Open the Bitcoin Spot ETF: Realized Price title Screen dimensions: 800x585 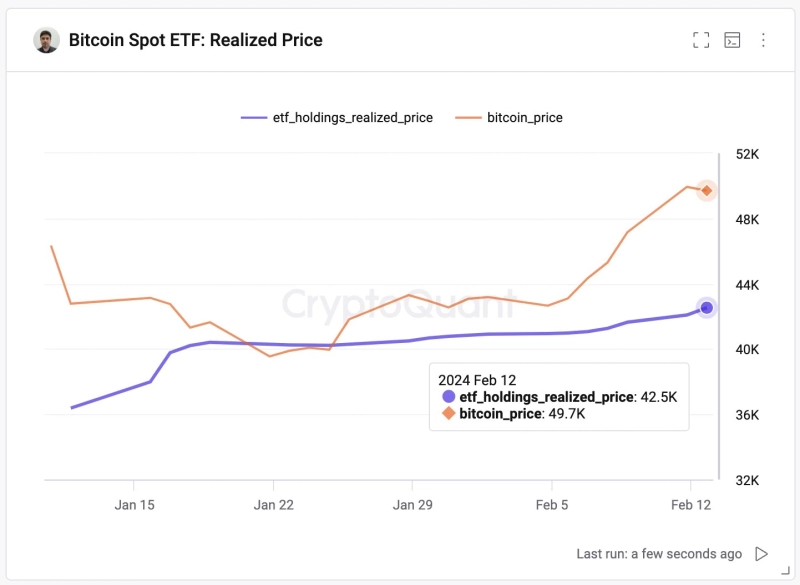click(195, 40)
